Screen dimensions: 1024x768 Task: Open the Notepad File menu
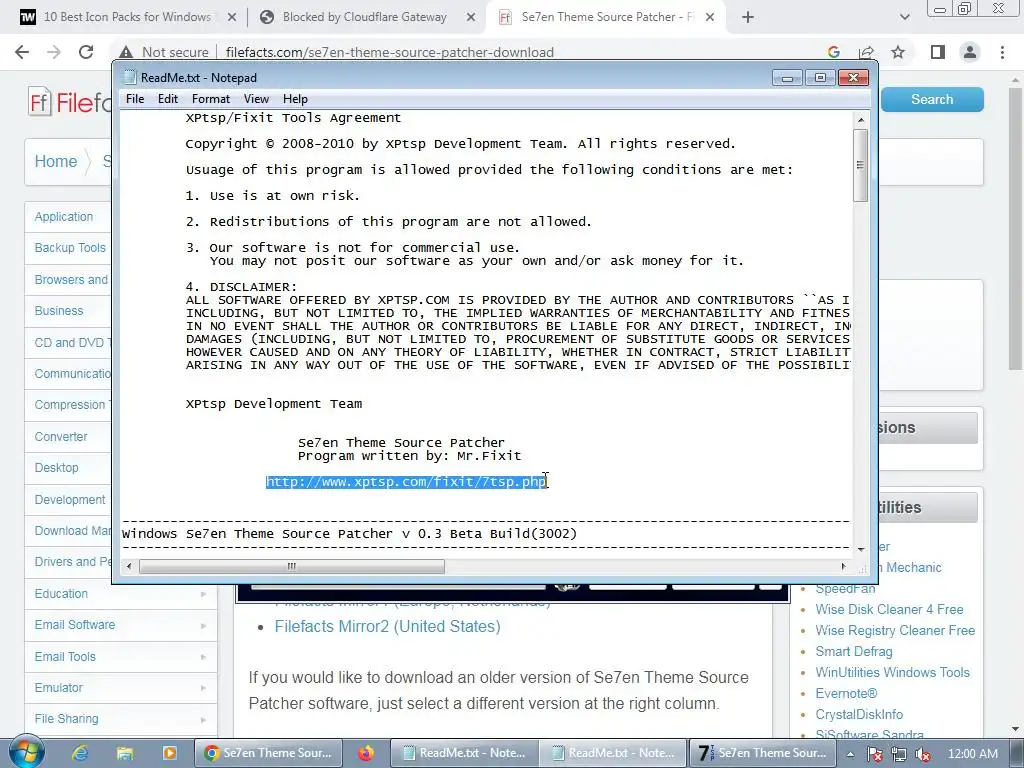tap(135, 99)
